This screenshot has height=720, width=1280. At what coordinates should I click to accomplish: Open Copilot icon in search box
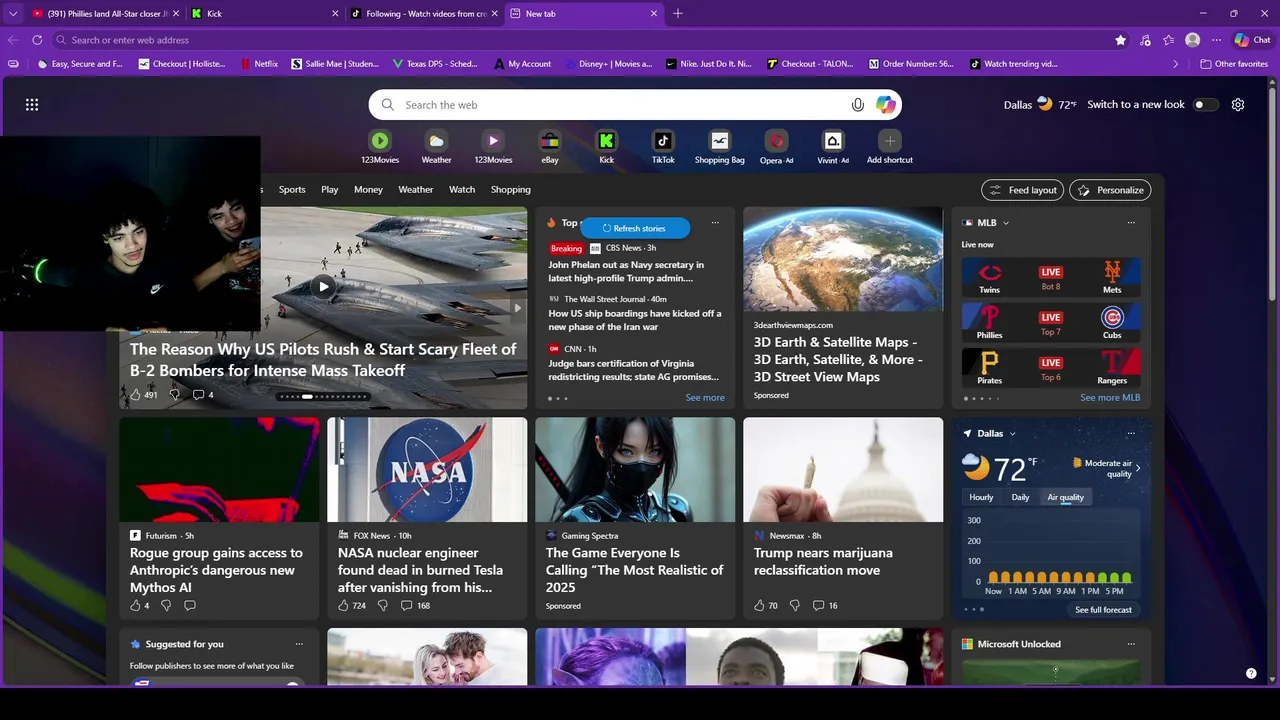[x=886, y=105]
